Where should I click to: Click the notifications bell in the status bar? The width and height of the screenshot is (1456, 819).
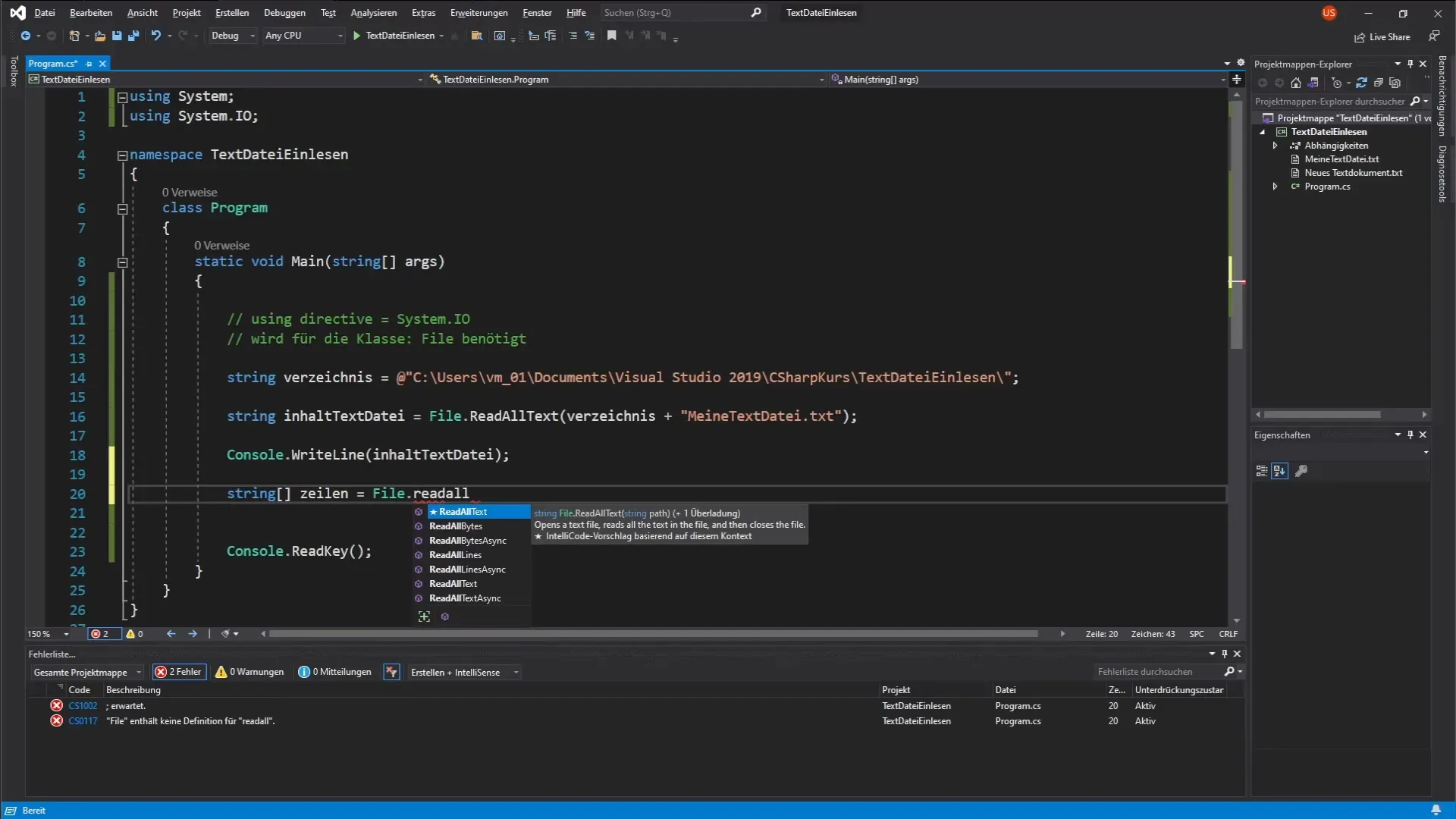pos(1436,810)
